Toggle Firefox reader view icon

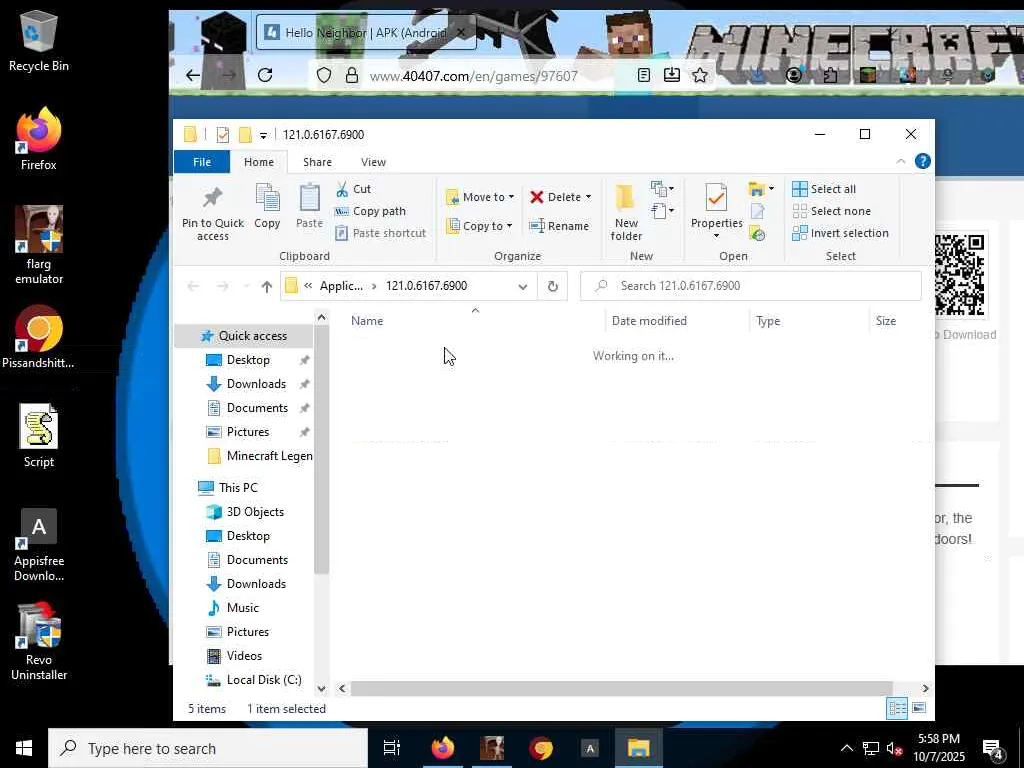[644, 75]
